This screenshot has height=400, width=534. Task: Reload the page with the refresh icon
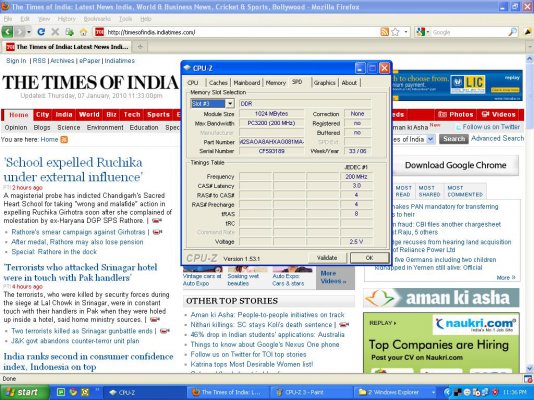[41, 32]
